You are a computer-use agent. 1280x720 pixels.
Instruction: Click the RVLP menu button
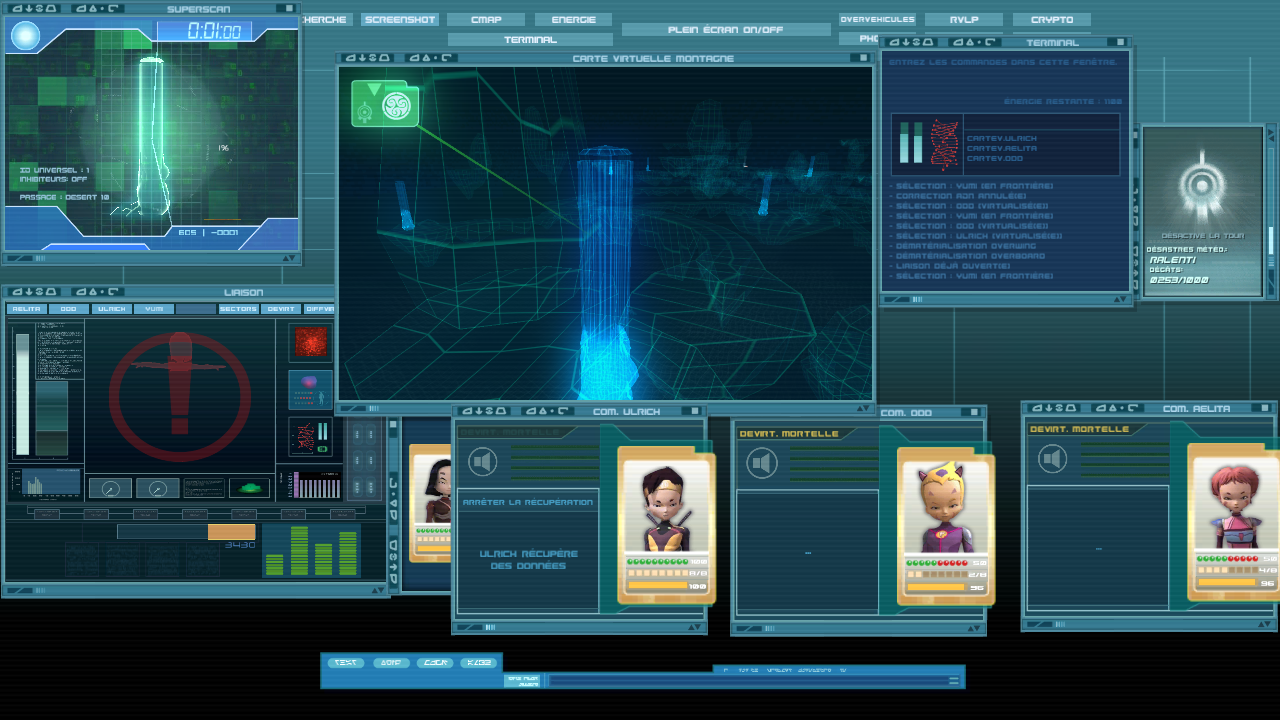pyautogui.click(x=964, y=20)
